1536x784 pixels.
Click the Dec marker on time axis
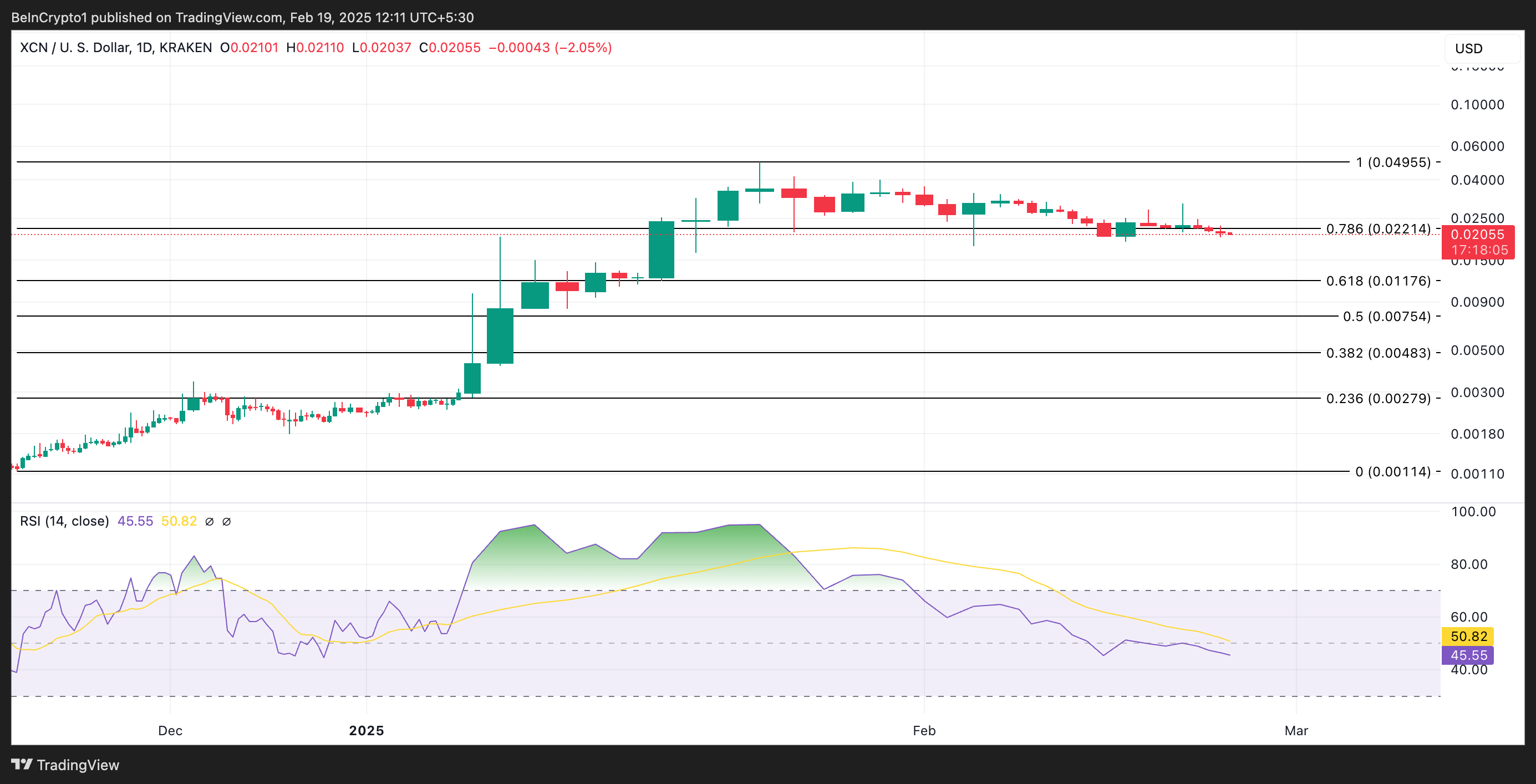click(x=170, y=730)
